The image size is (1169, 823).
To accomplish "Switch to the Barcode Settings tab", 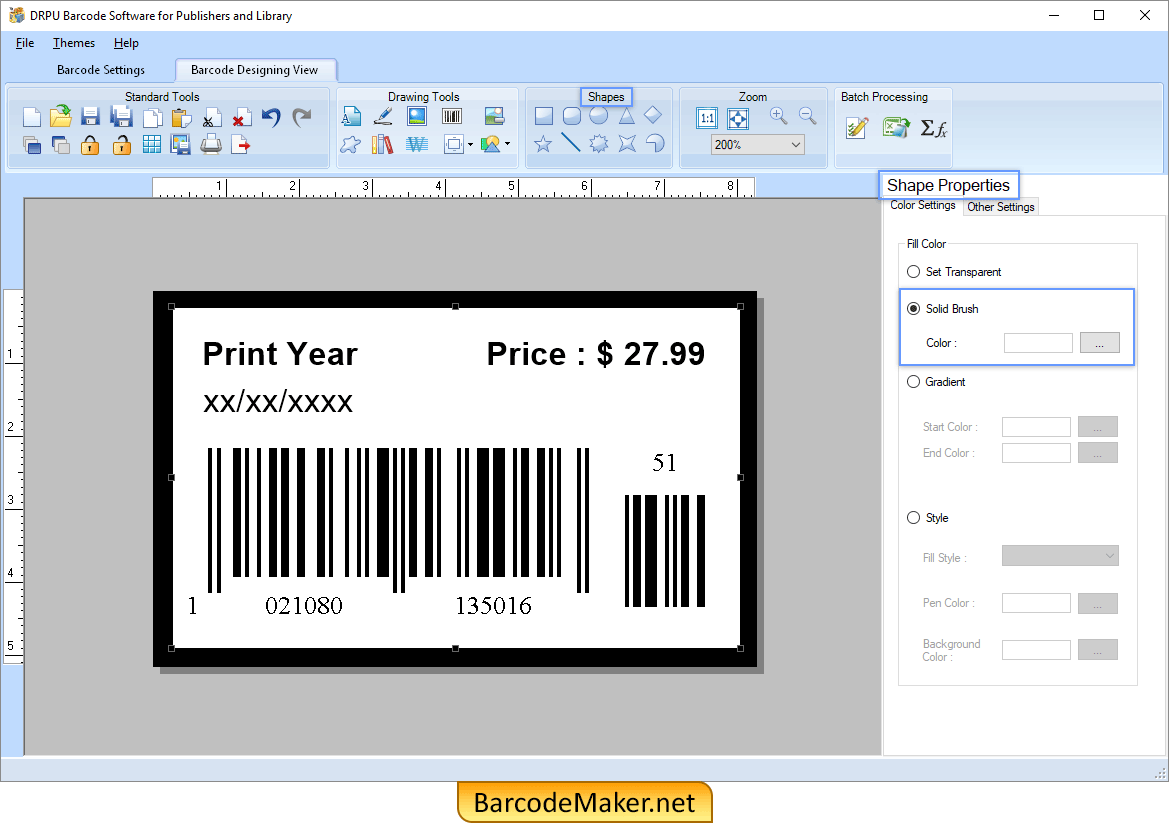I will click(x=101, y=70).
